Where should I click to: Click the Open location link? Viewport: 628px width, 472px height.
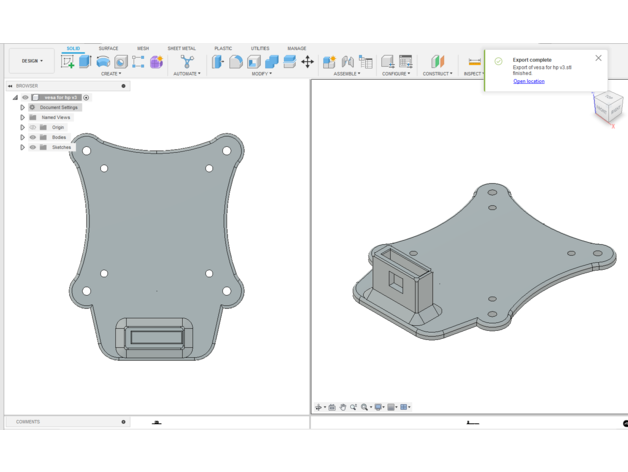coord(529,81)
